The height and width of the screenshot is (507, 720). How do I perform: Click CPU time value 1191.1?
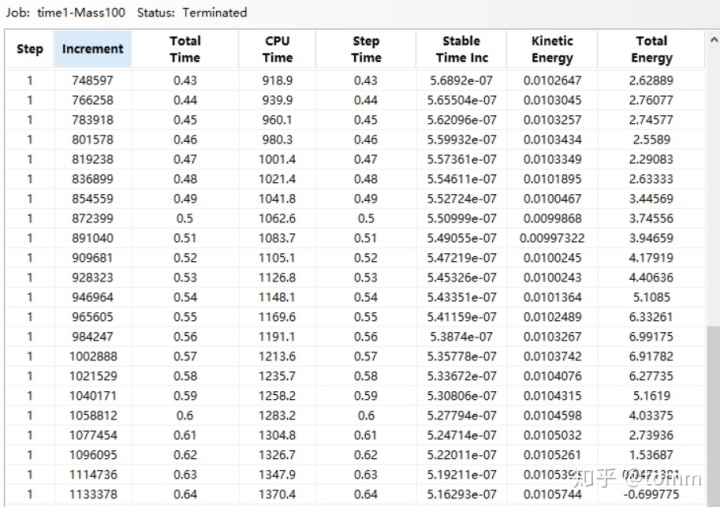tap(277, 337)
